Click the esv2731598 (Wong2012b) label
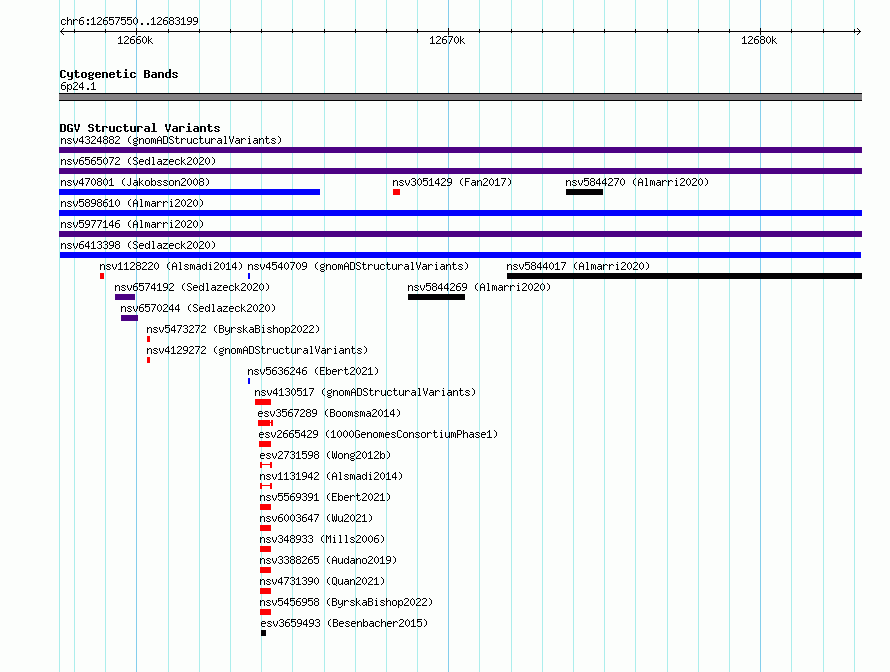The image size is (890, 672). (325, 455)
